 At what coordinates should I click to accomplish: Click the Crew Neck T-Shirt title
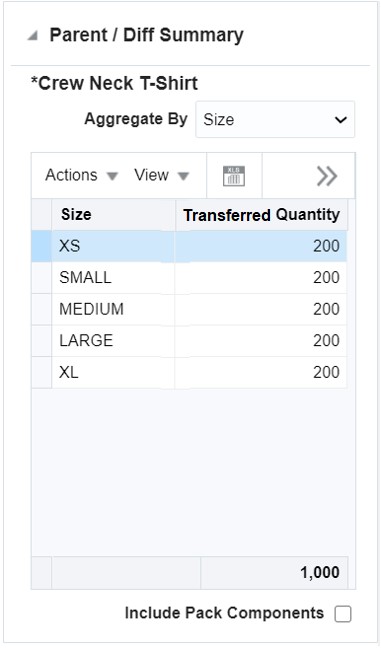114,83
